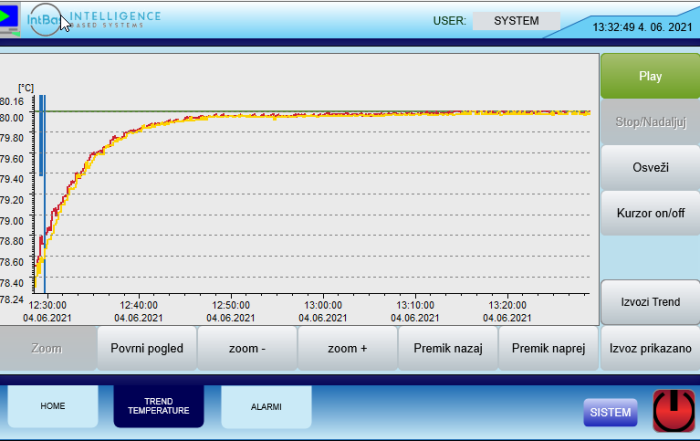This screenshot has height=441, width=700.
Task: Toggle the Kurzor on/off button
Action: (x=650, y=213)
